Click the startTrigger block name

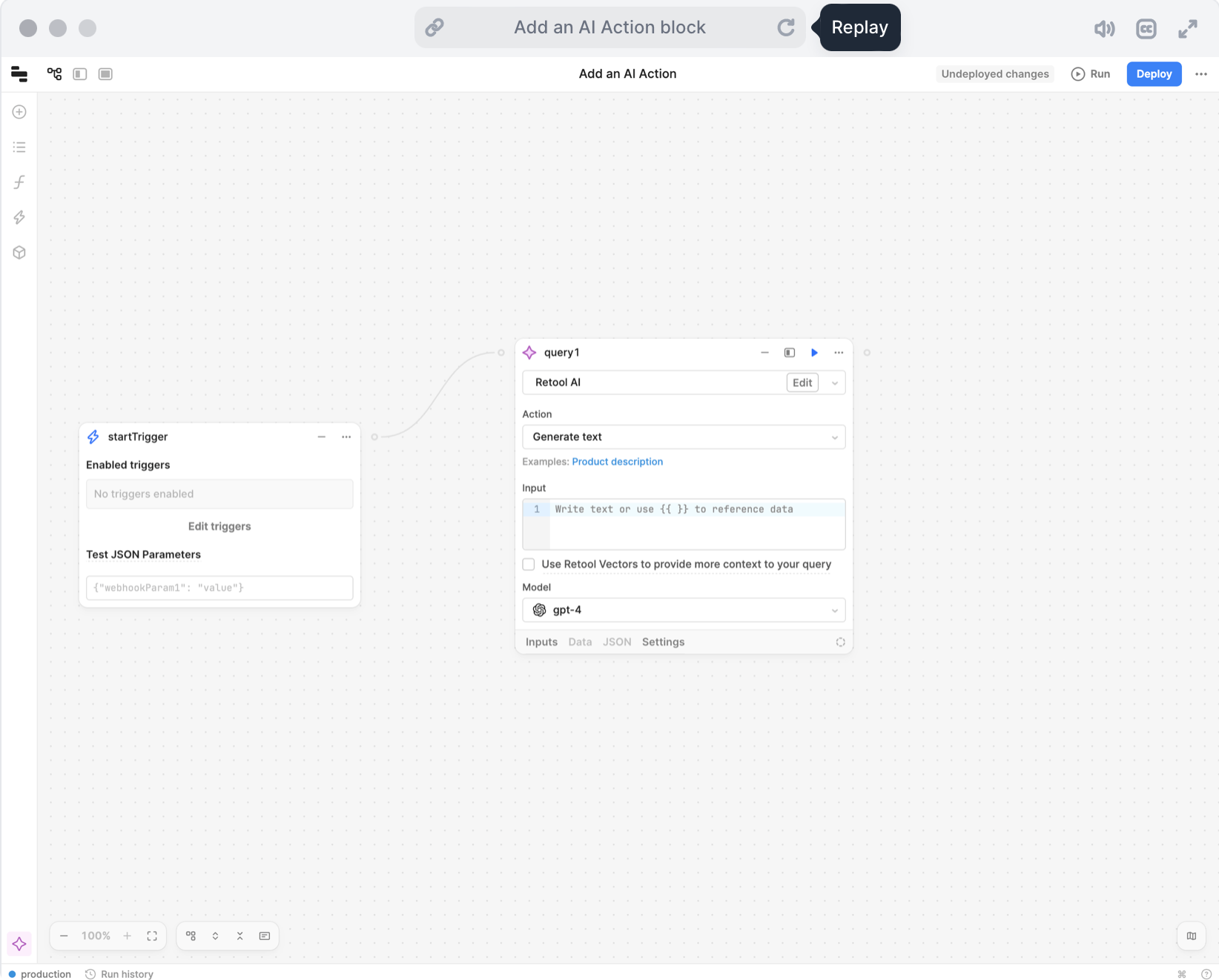point(138,437)
